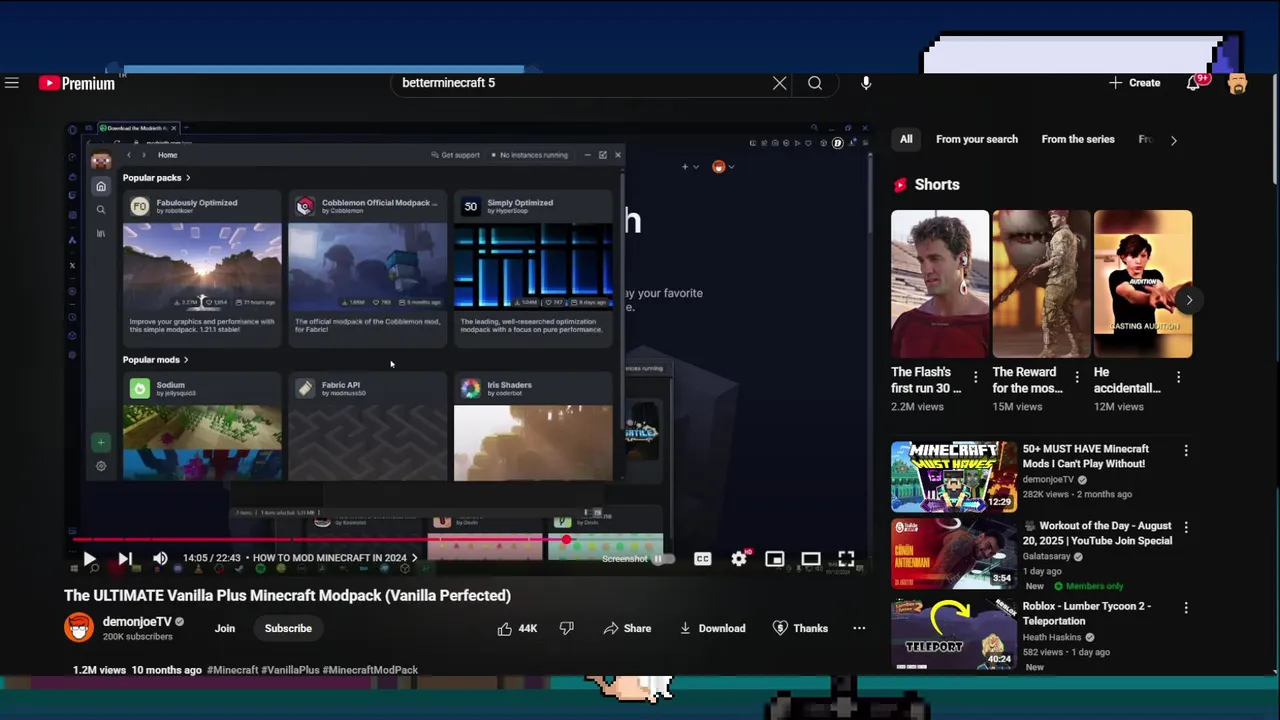1280x720 pixels.
Task: Send Thanks to the creator
Action: (x=800, y=628)
